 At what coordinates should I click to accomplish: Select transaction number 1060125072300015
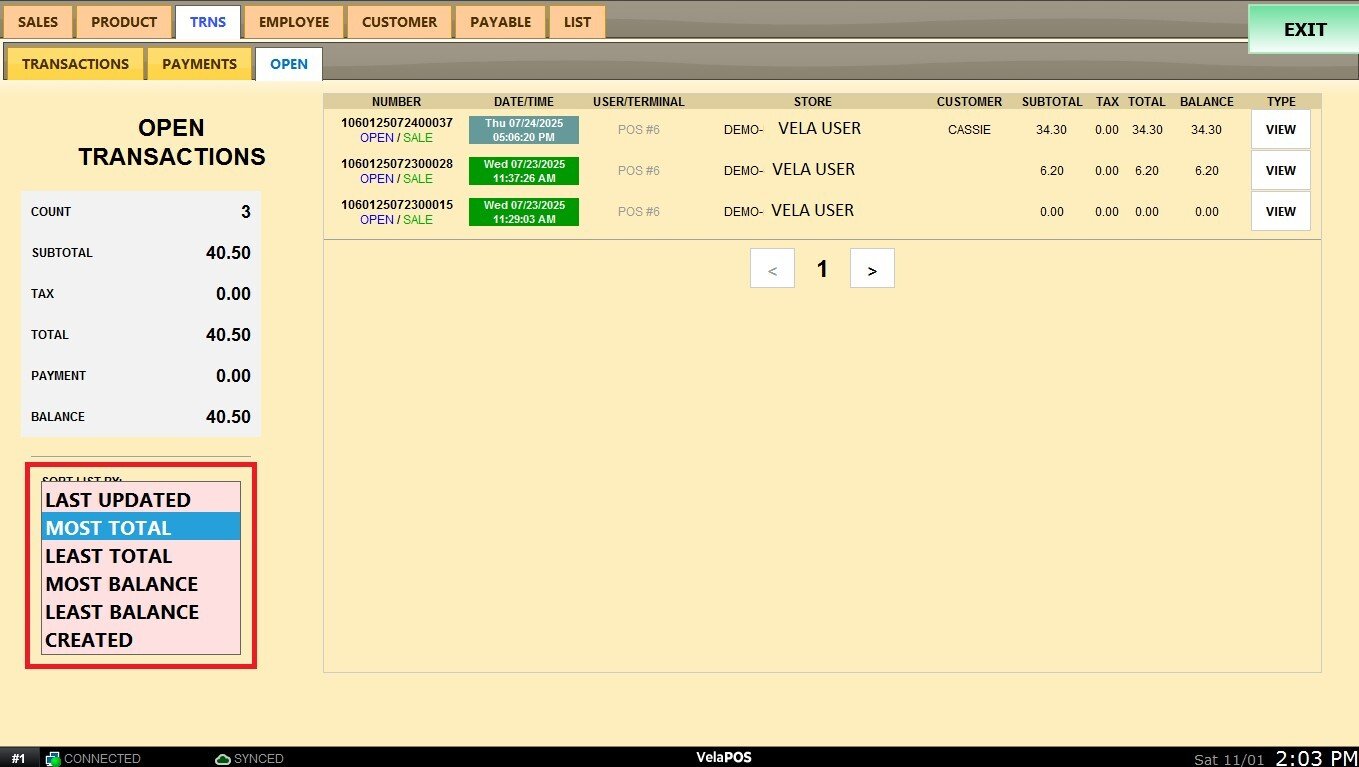tap(397, 205)
